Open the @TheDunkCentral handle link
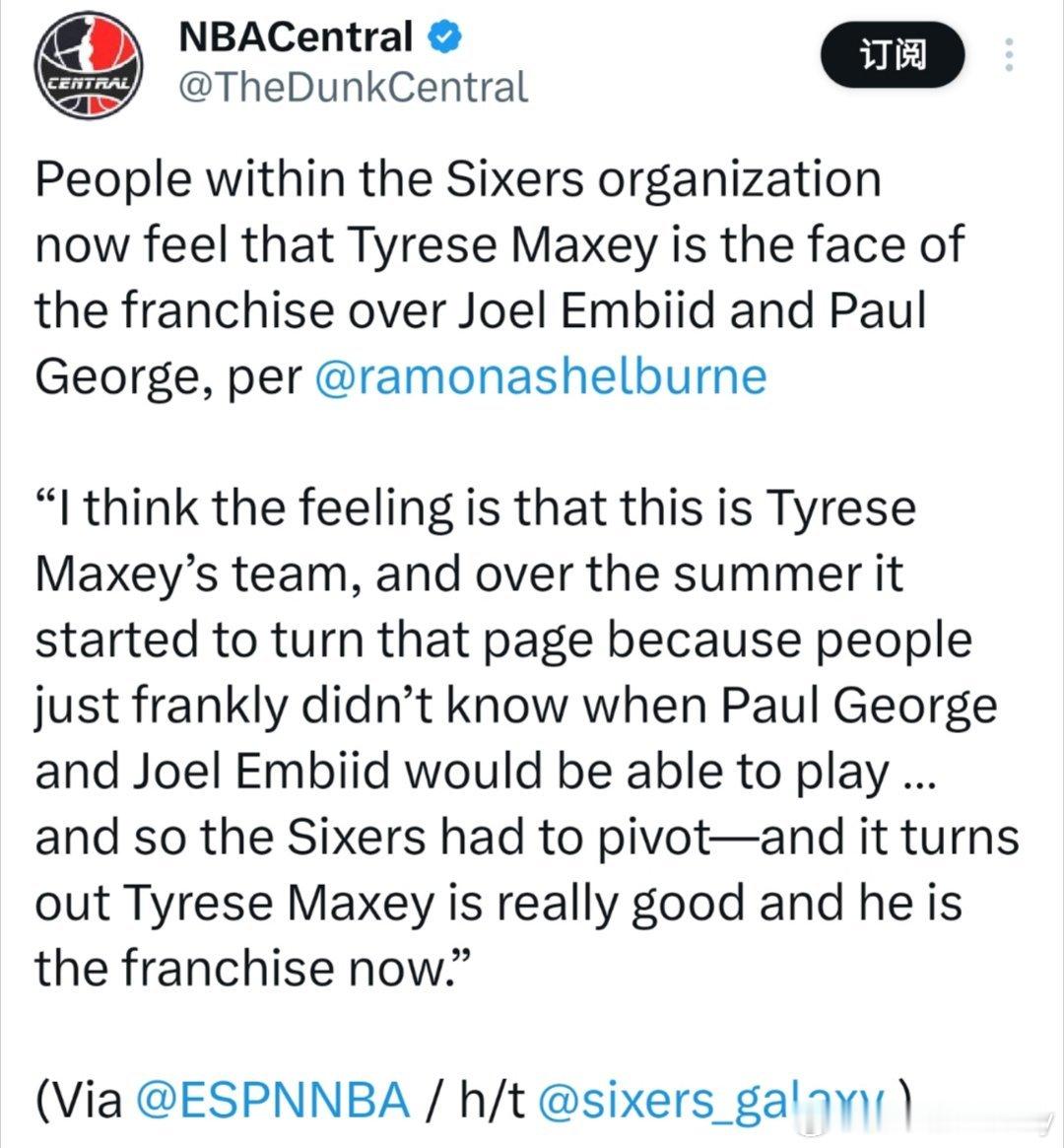This screenshot has width=1064, height=1148. [x=352, y=88]
